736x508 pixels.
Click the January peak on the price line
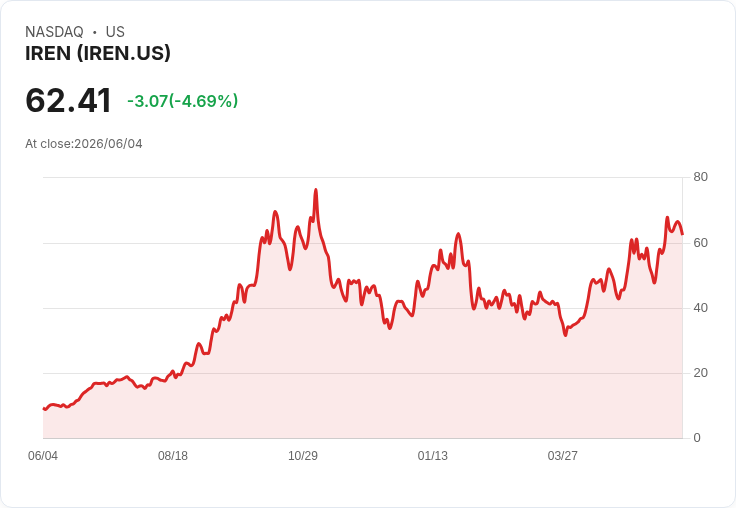coord(459,234)
